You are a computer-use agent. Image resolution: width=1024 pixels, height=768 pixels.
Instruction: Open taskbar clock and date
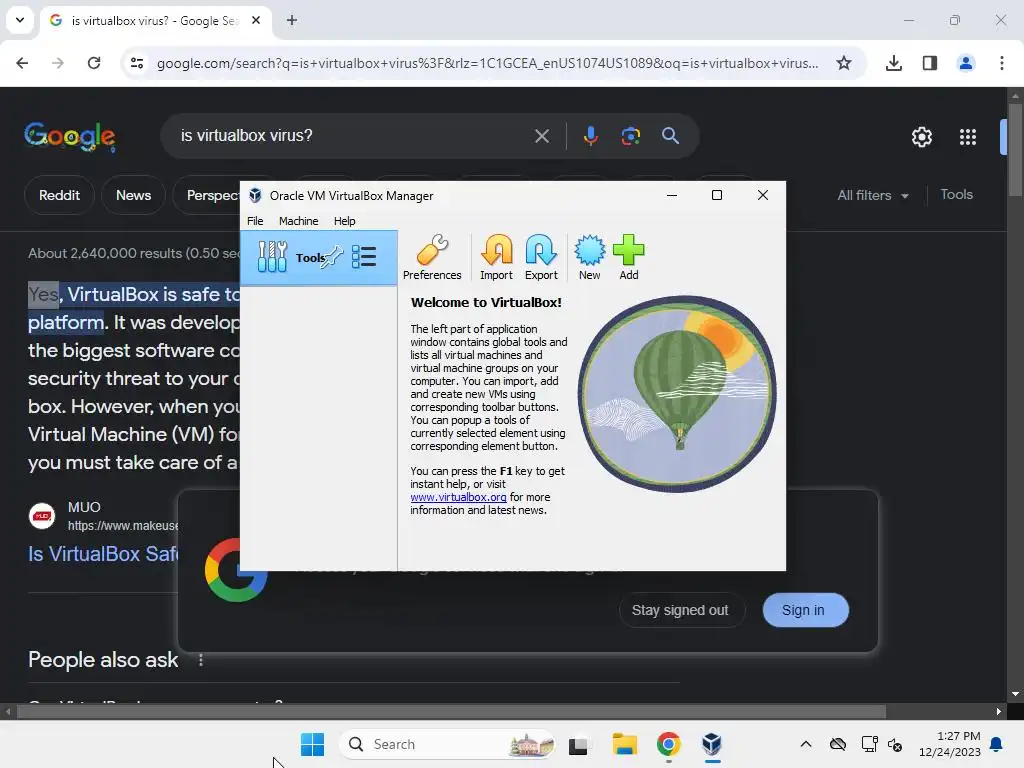[950, 744]
